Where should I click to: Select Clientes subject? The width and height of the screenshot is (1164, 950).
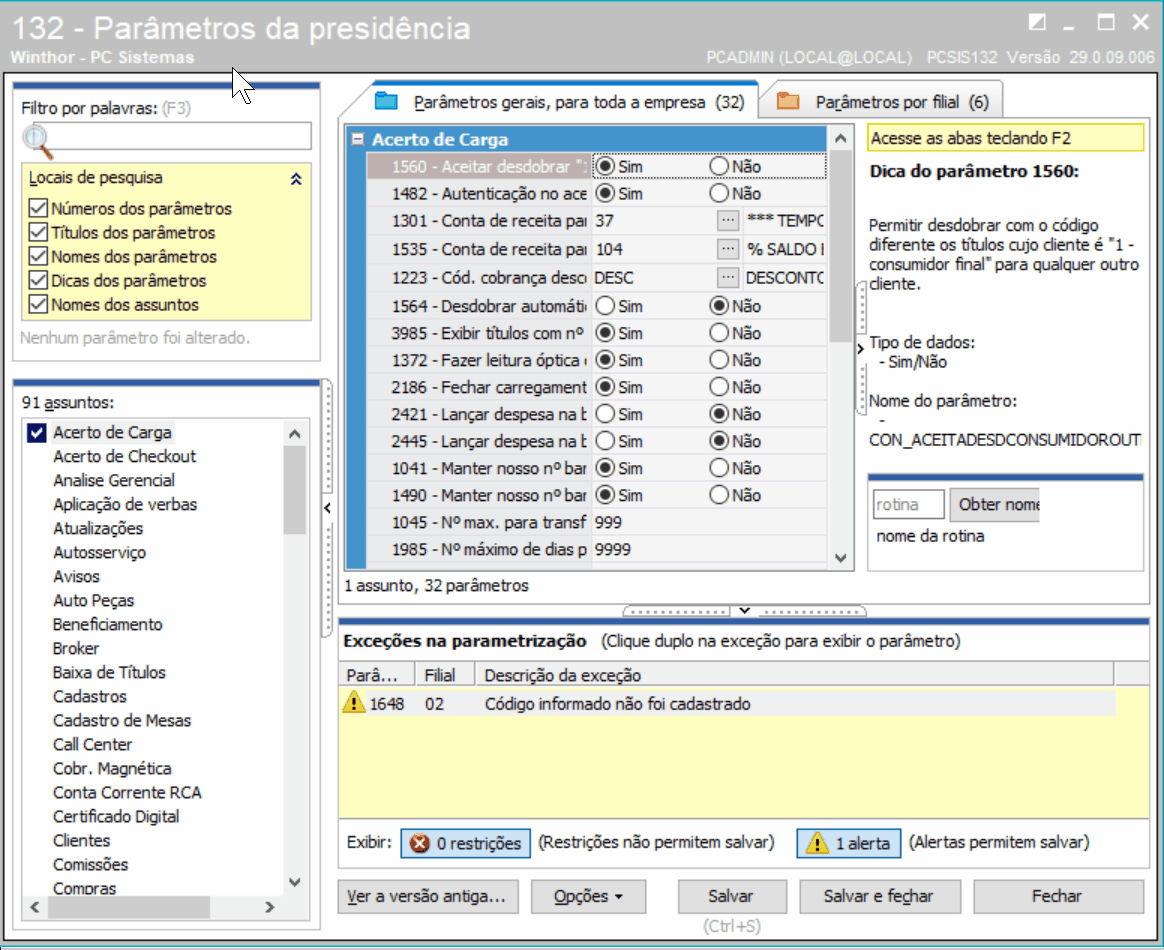coord(82,840)
